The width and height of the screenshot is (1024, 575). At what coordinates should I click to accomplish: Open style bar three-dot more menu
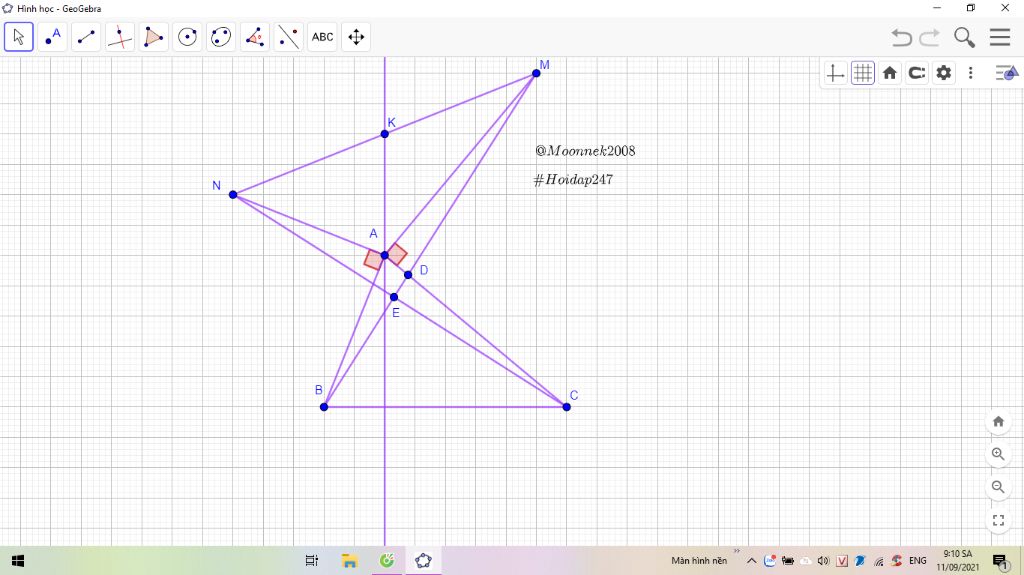[x=970, y=73]
